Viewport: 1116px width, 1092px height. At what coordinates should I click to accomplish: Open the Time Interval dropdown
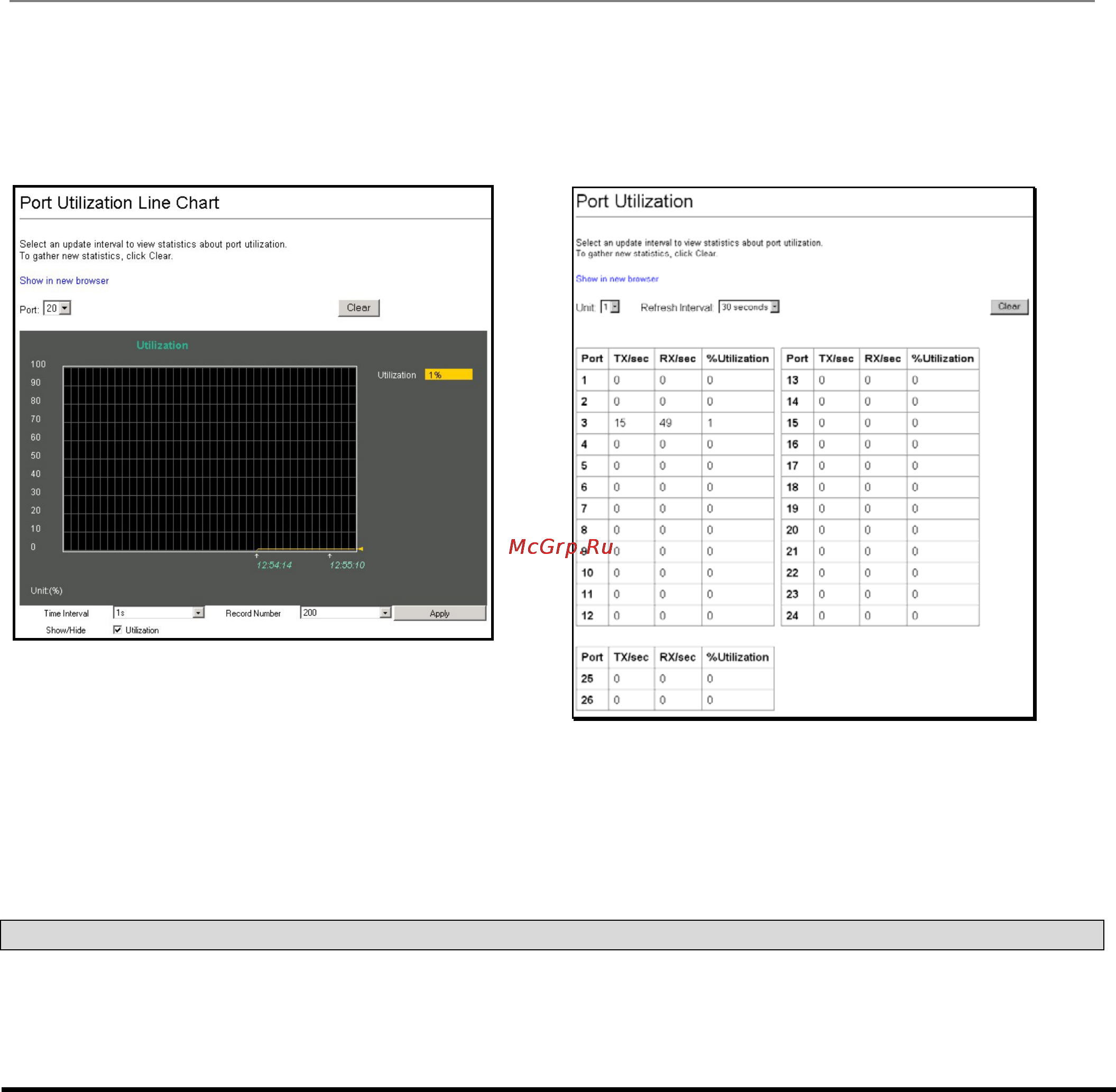pos(159,613)
